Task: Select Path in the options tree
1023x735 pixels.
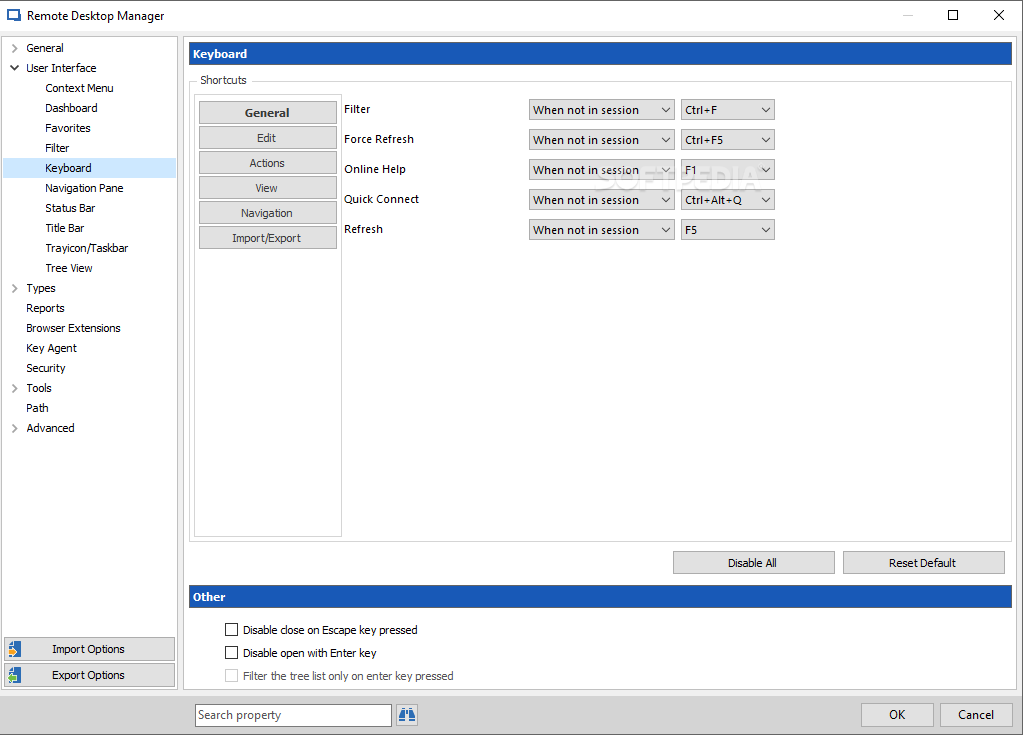Action: pyautogui.click(x=37, y=408)
